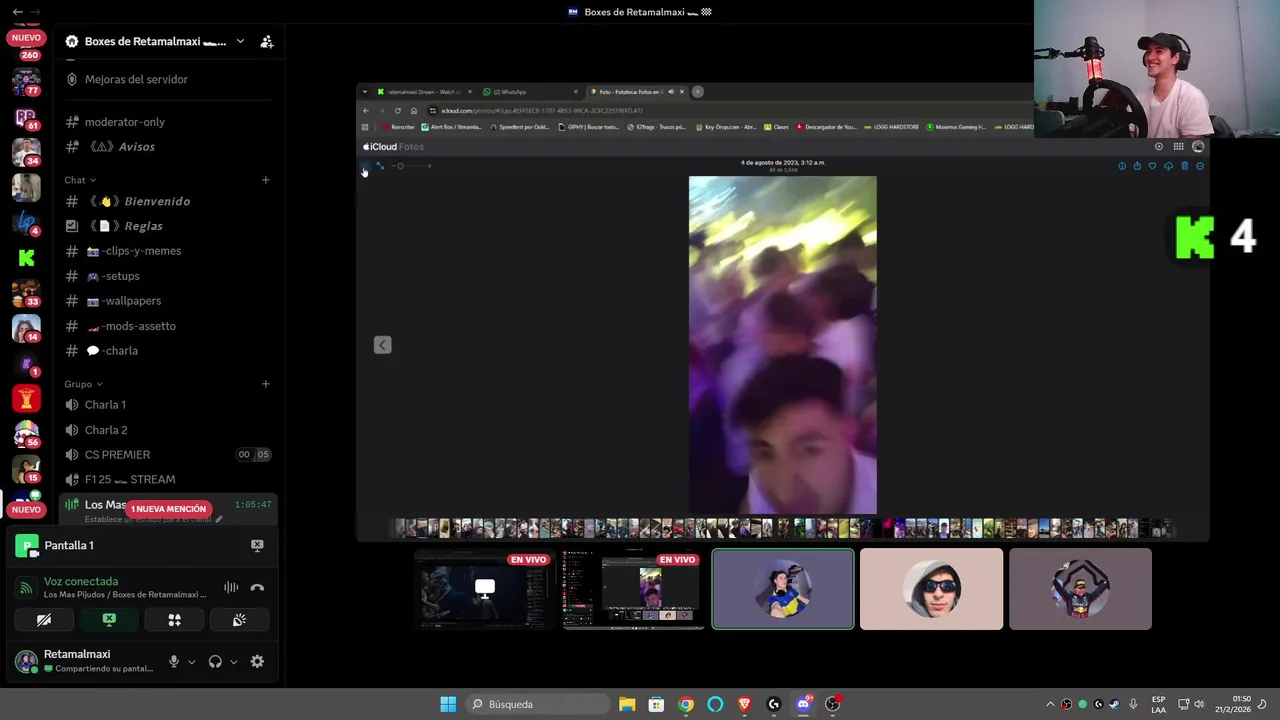This screenshot has width=1280, height=720.
Task: Click the photo filmstrip at the bottom
Action: click(783, 528)
